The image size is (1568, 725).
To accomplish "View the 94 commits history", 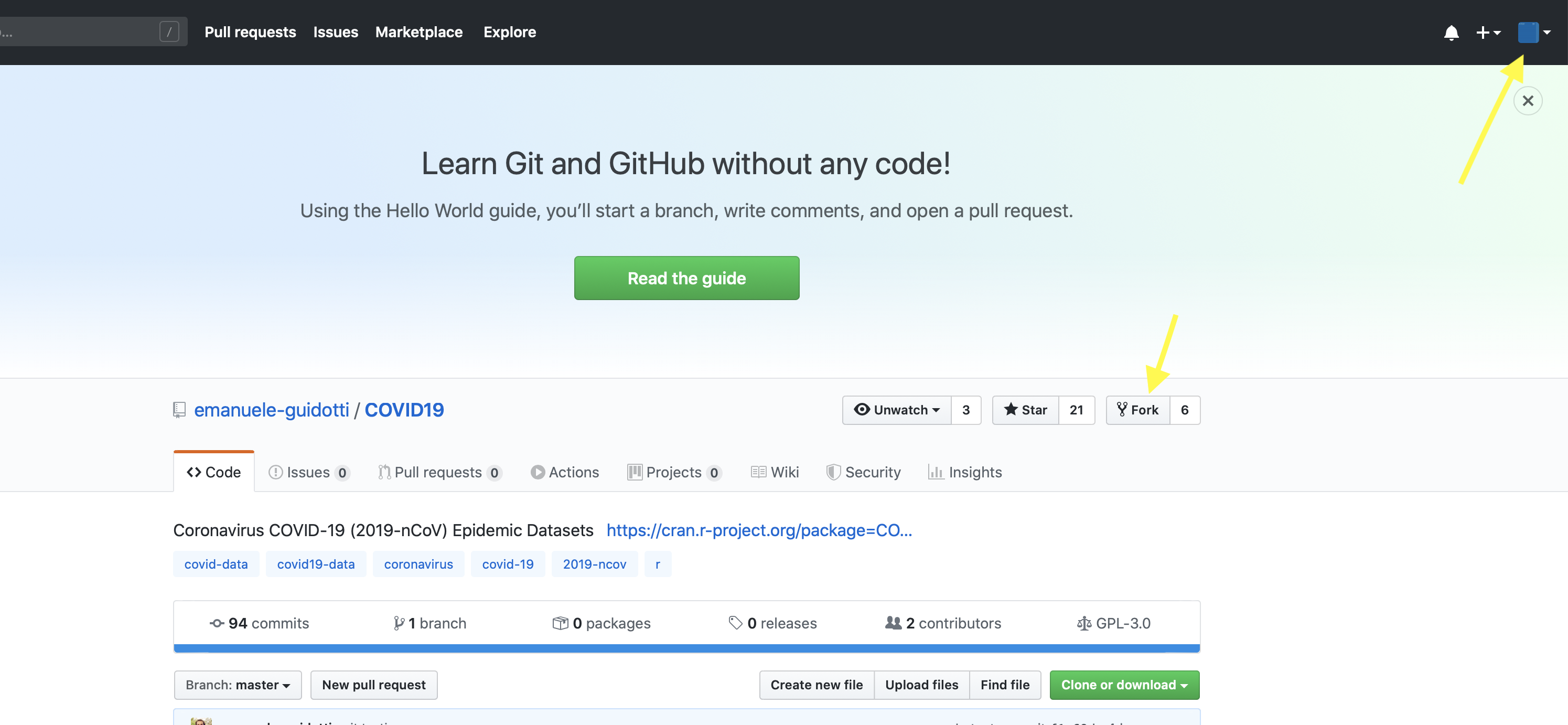I will point(259,623).
